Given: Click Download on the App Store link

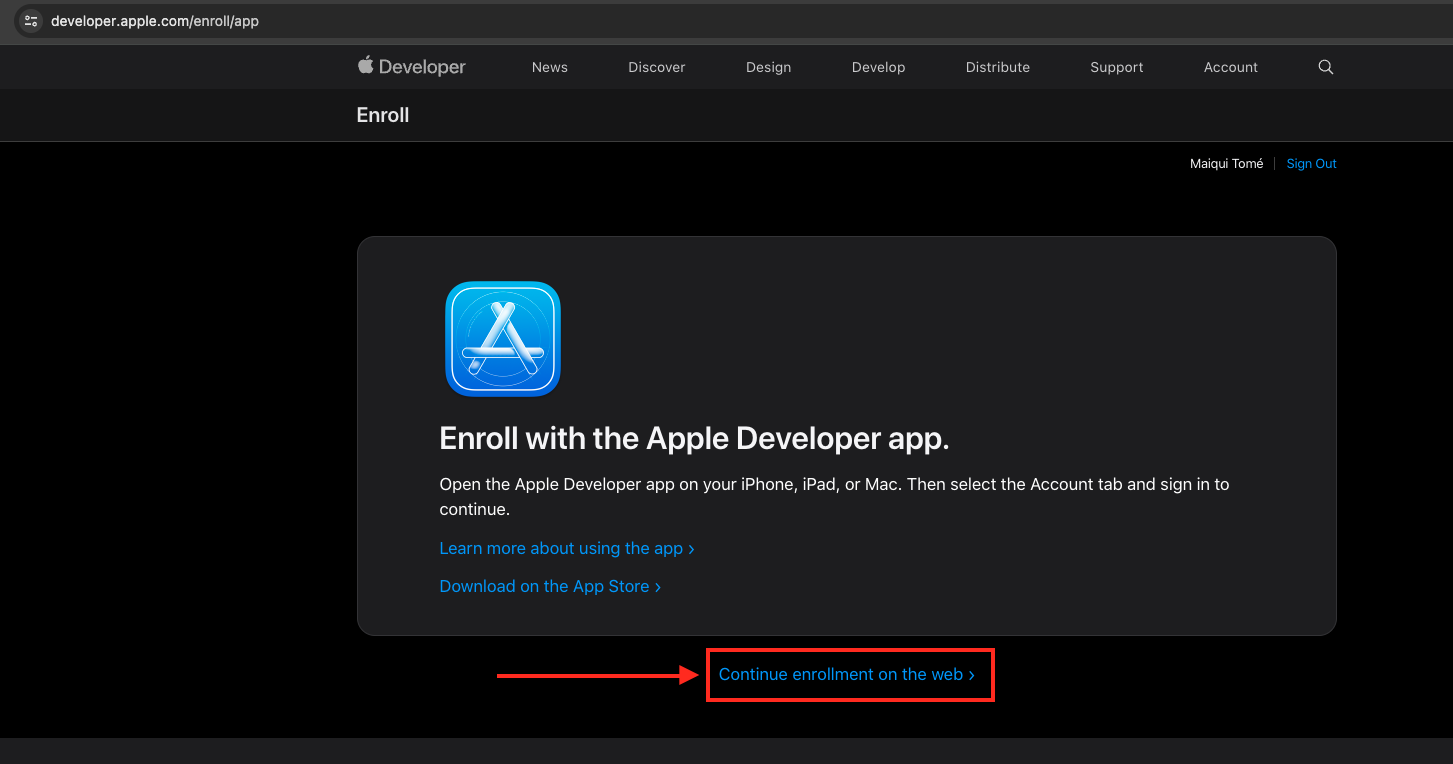Looking at the screenshot, I should coord(550,586).
